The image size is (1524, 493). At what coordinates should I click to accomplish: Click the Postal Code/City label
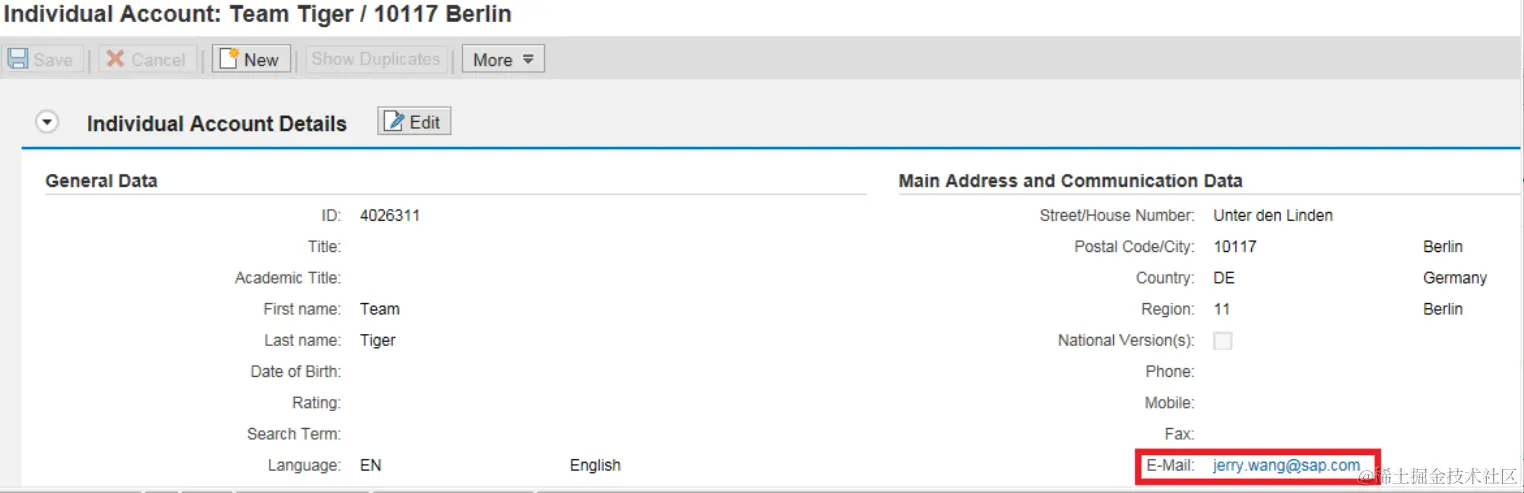click(1135, 246)
